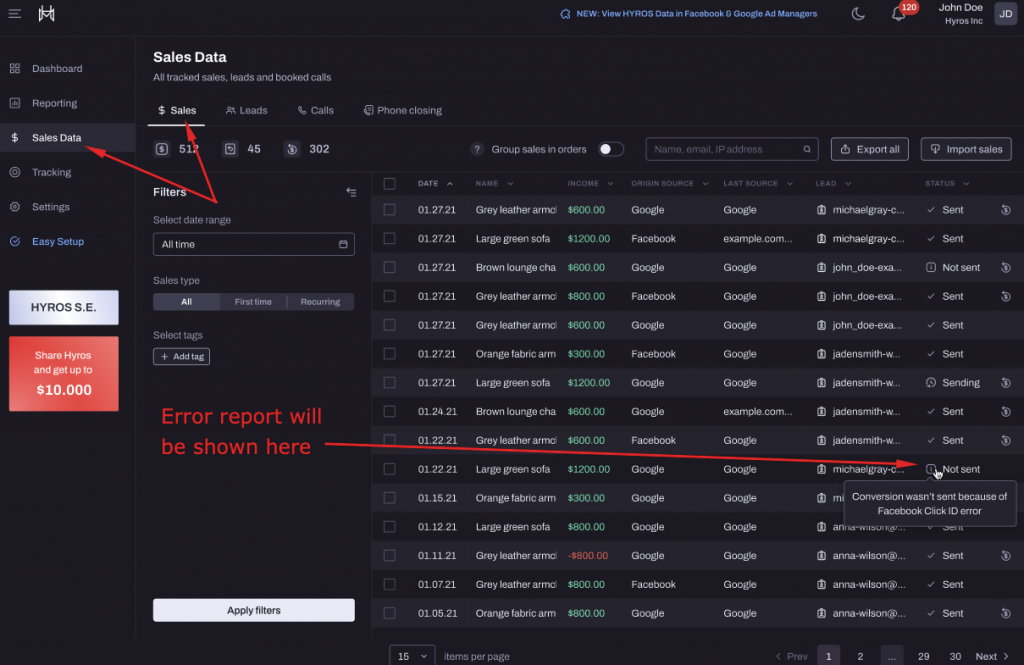Click lead icon for 01.24.21 Brown lounge row
Image resolution: width=1024 pixels, height=665 pixels.
[821, 412]
